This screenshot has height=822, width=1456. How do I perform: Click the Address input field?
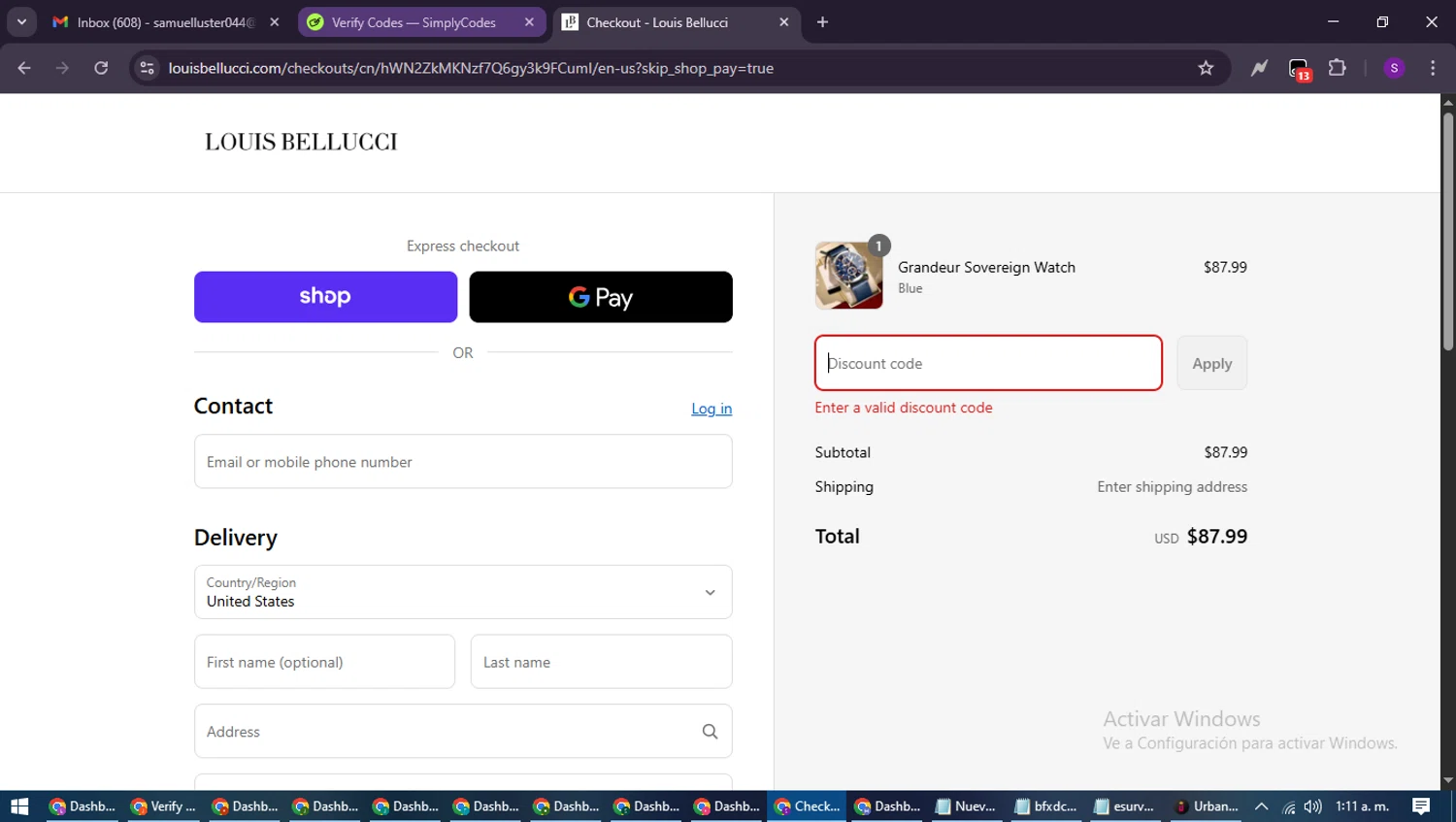[x=463, y=731]
